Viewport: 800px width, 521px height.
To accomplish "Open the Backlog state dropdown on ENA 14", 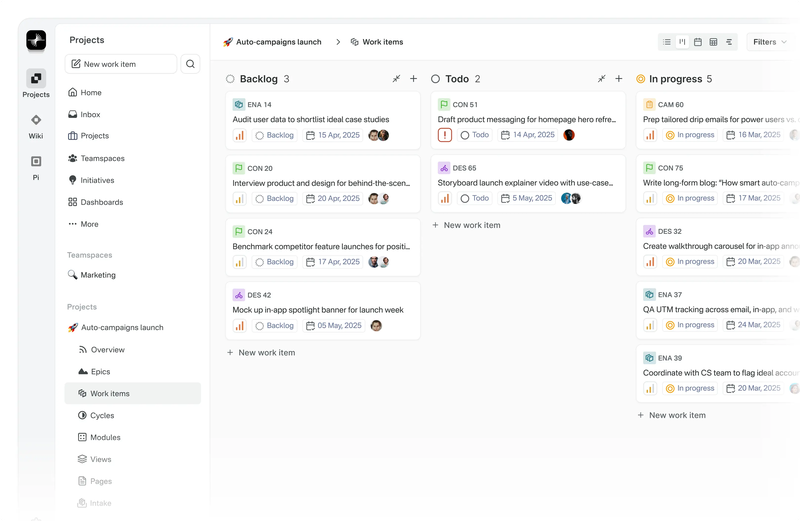I will 275,135.
